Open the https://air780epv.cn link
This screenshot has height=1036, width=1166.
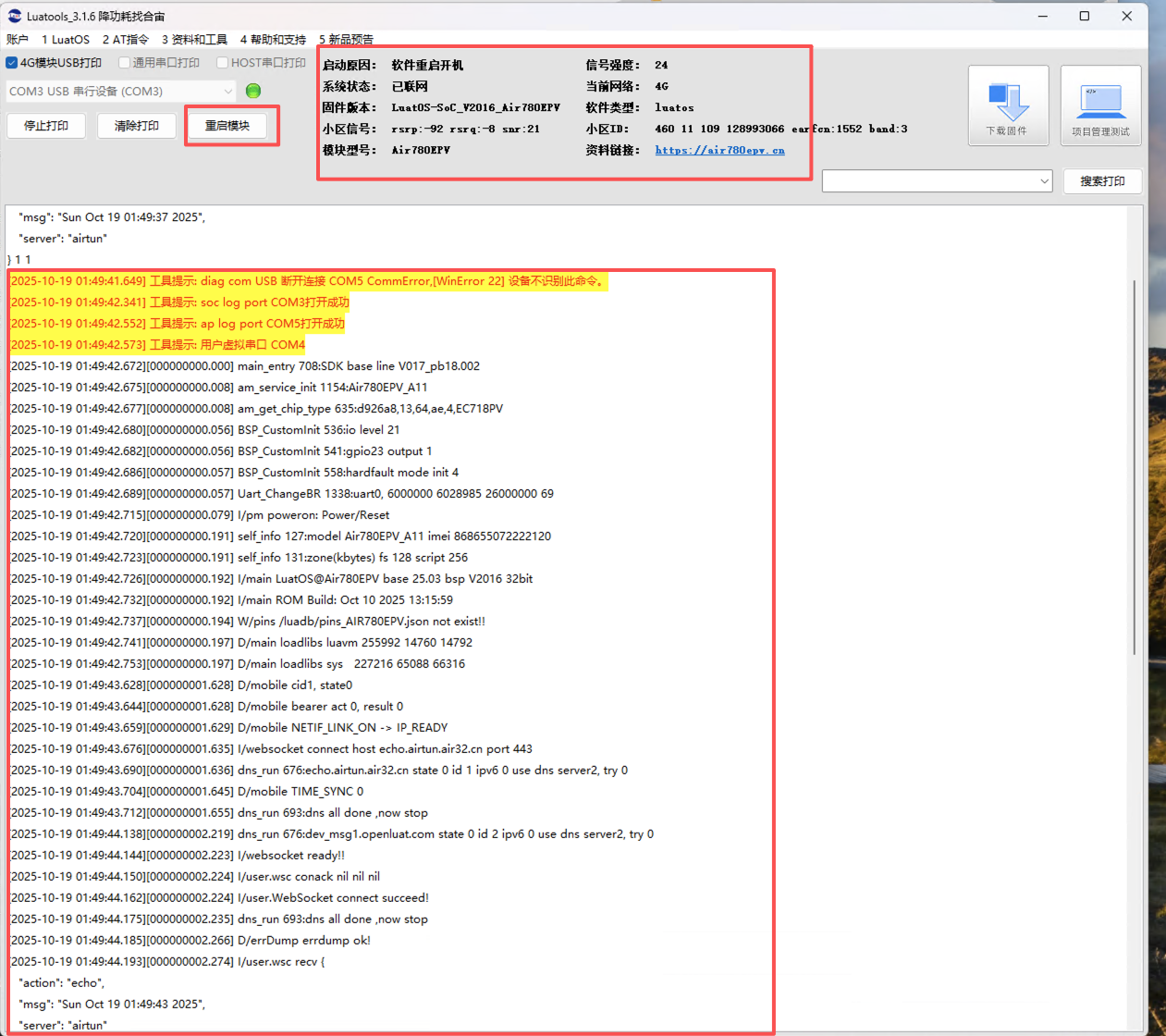[x=719, y=150]
